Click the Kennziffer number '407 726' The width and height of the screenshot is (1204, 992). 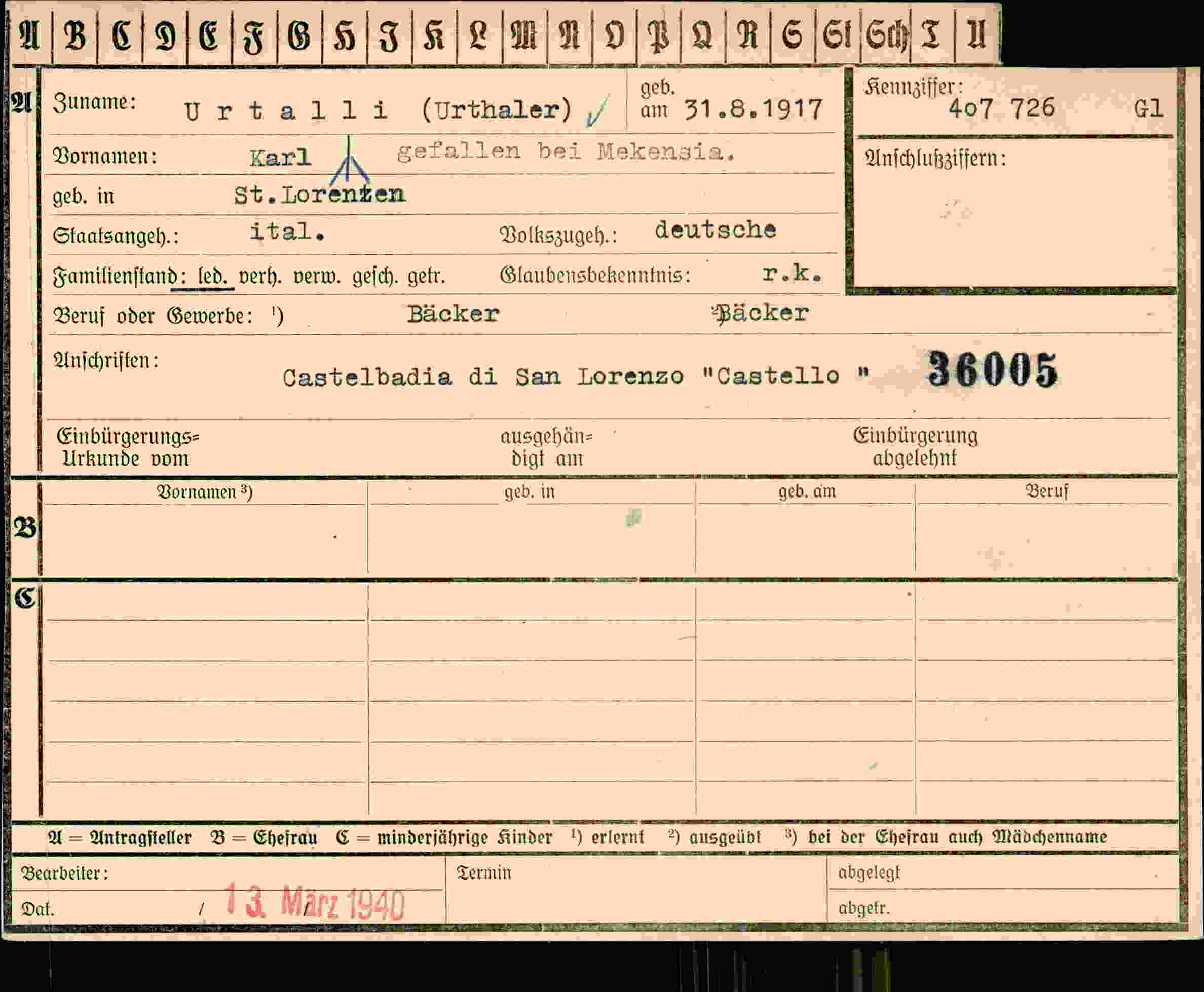(x=1001, y=108)
